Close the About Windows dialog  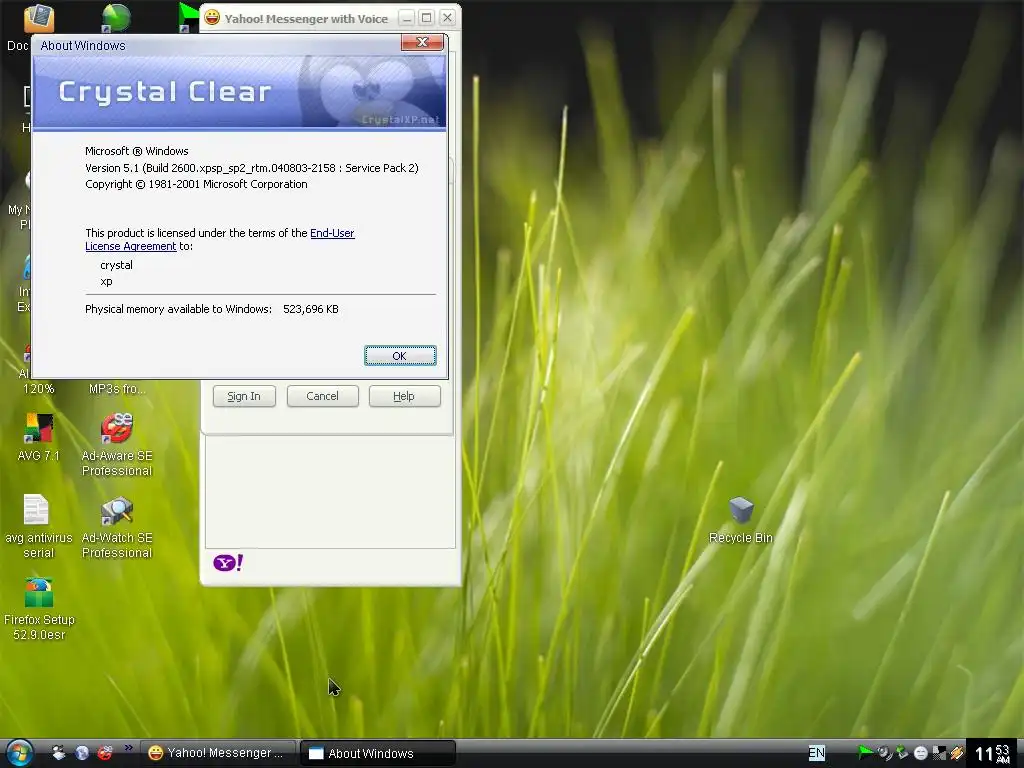click(x=422, y=42)
